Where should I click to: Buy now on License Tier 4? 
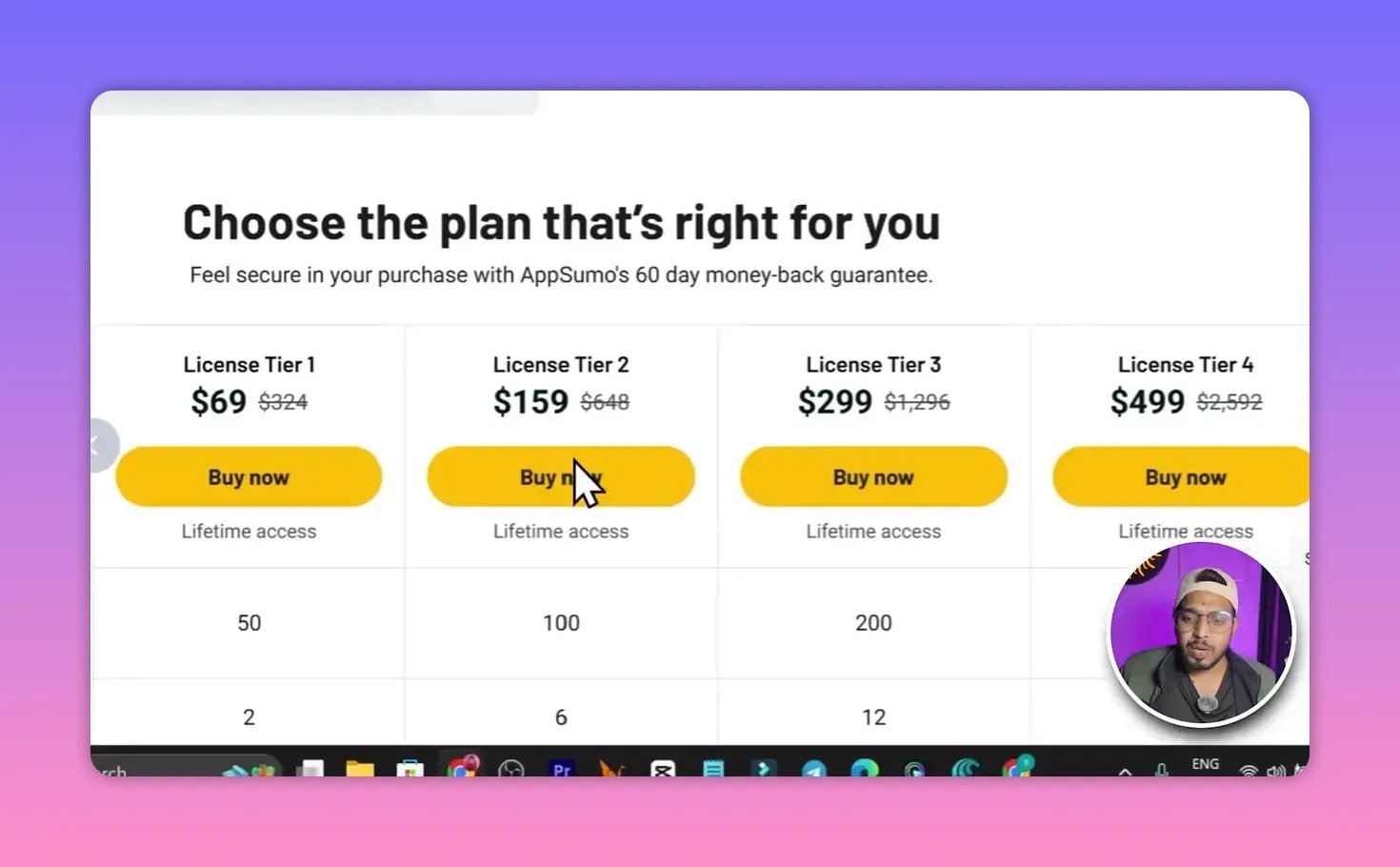pyautogui.click(x=1184, y=476)
